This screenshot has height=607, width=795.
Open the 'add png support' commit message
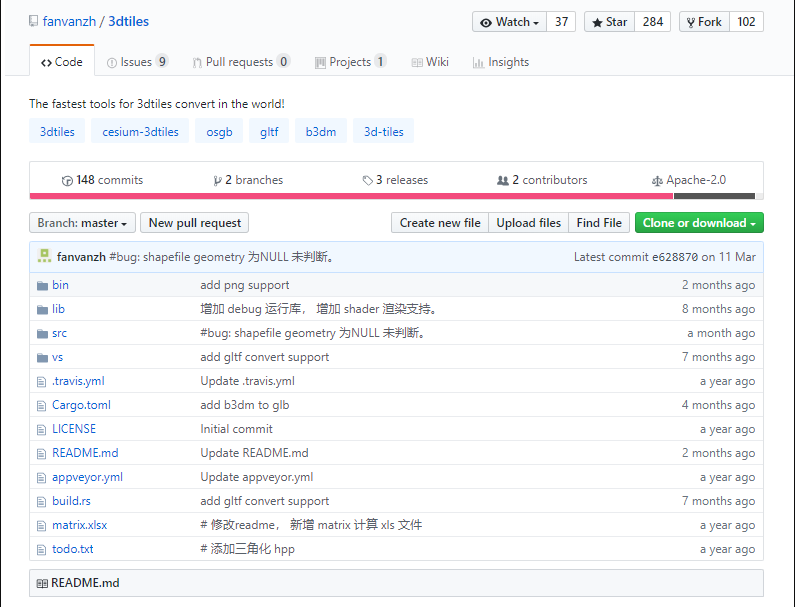244,285
